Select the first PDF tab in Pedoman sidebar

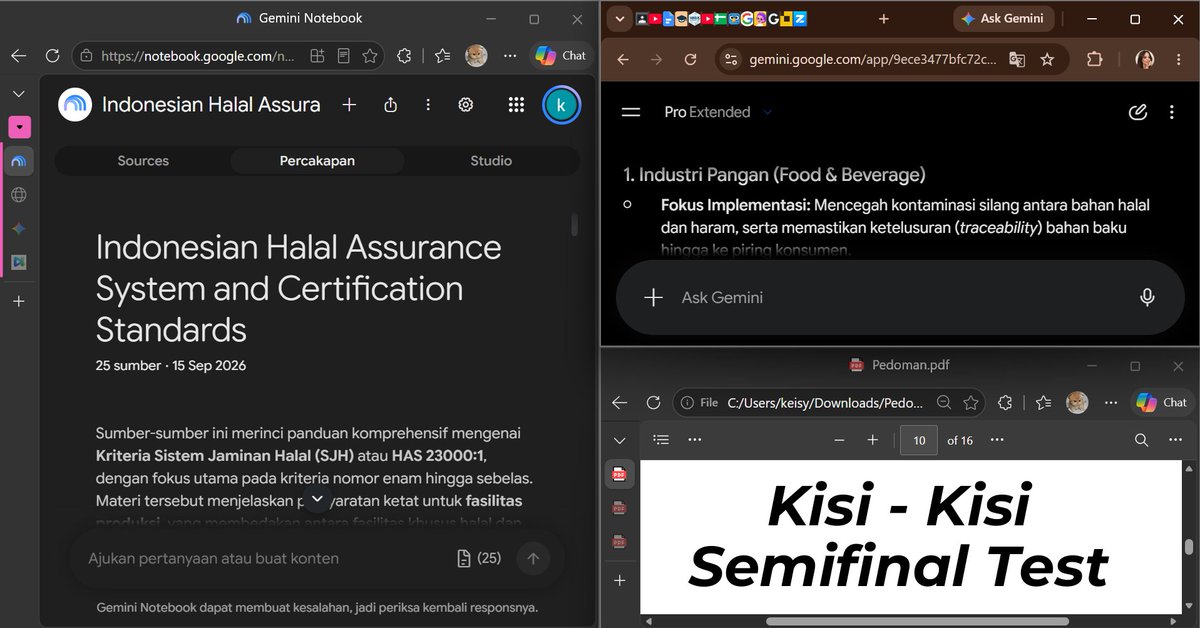tap(619, 474)
